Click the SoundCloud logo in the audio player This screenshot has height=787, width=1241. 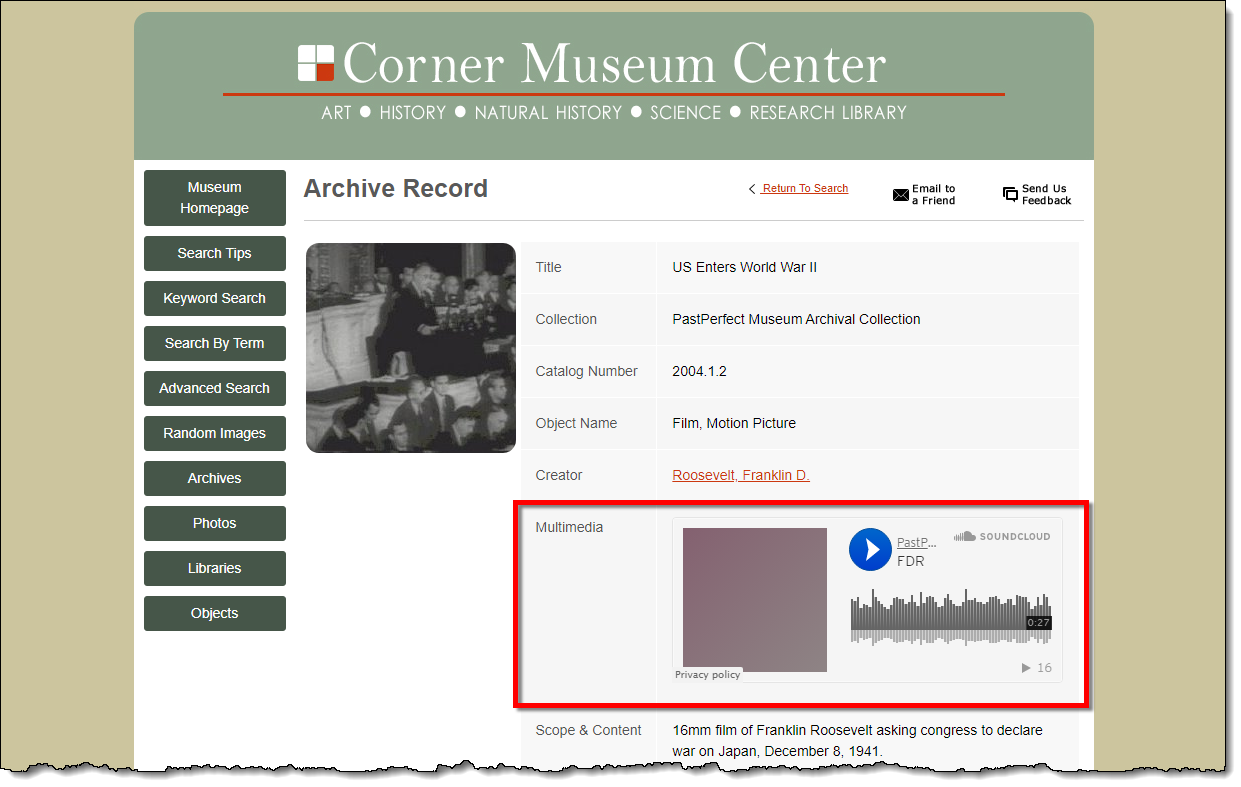[1001, 536]
